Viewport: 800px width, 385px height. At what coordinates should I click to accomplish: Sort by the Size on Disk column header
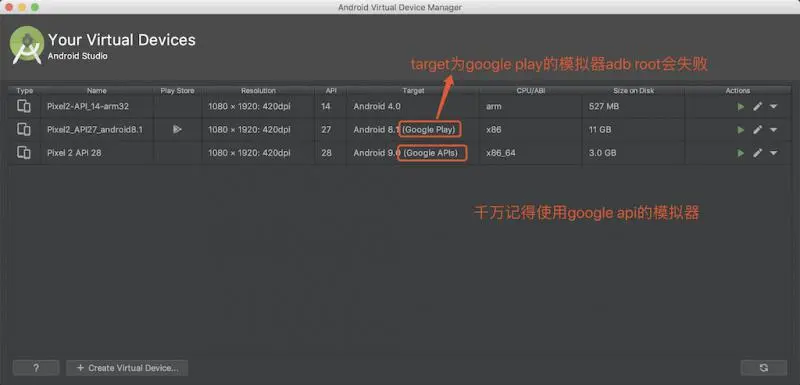pos(634,91)
